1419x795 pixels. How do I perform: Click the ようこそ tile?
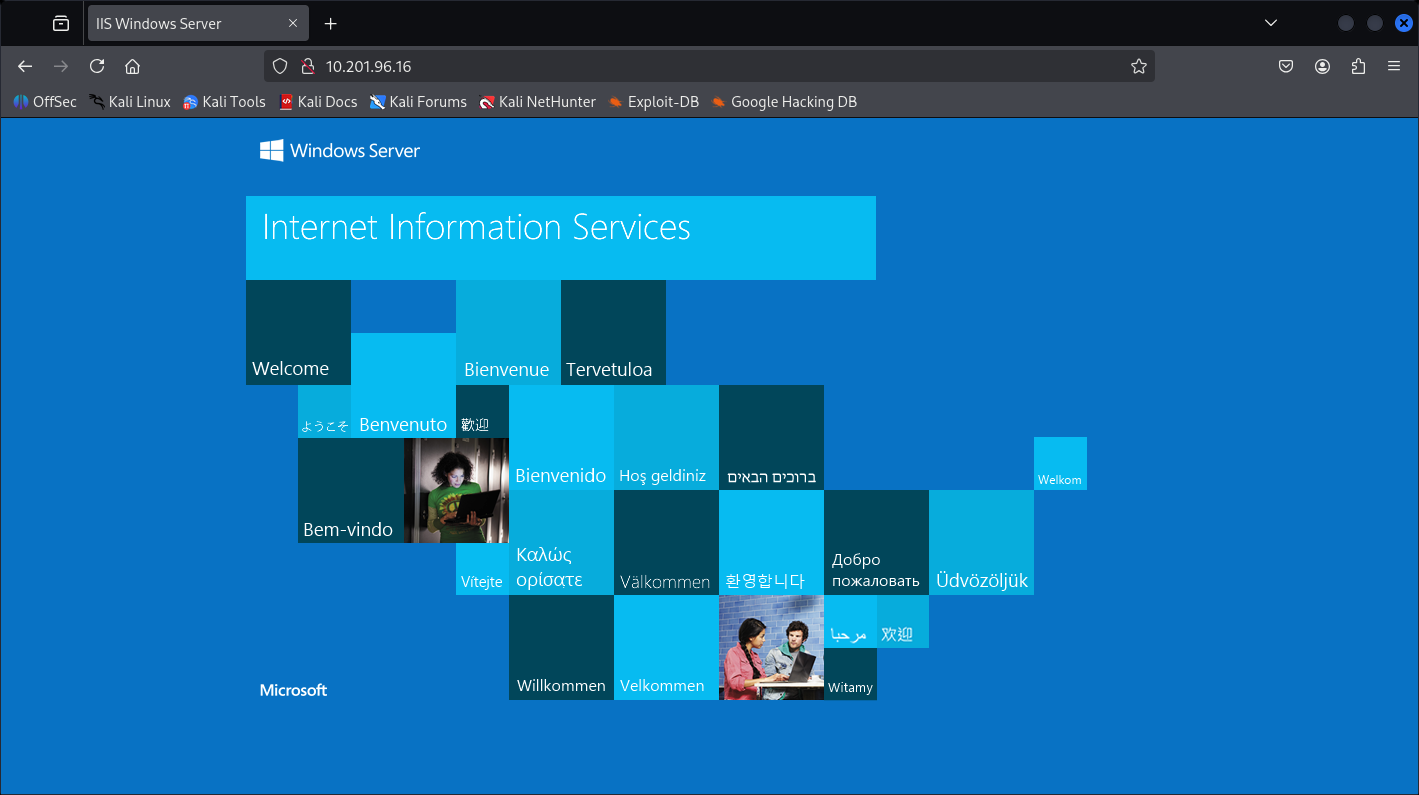click(x=324, y=411)
